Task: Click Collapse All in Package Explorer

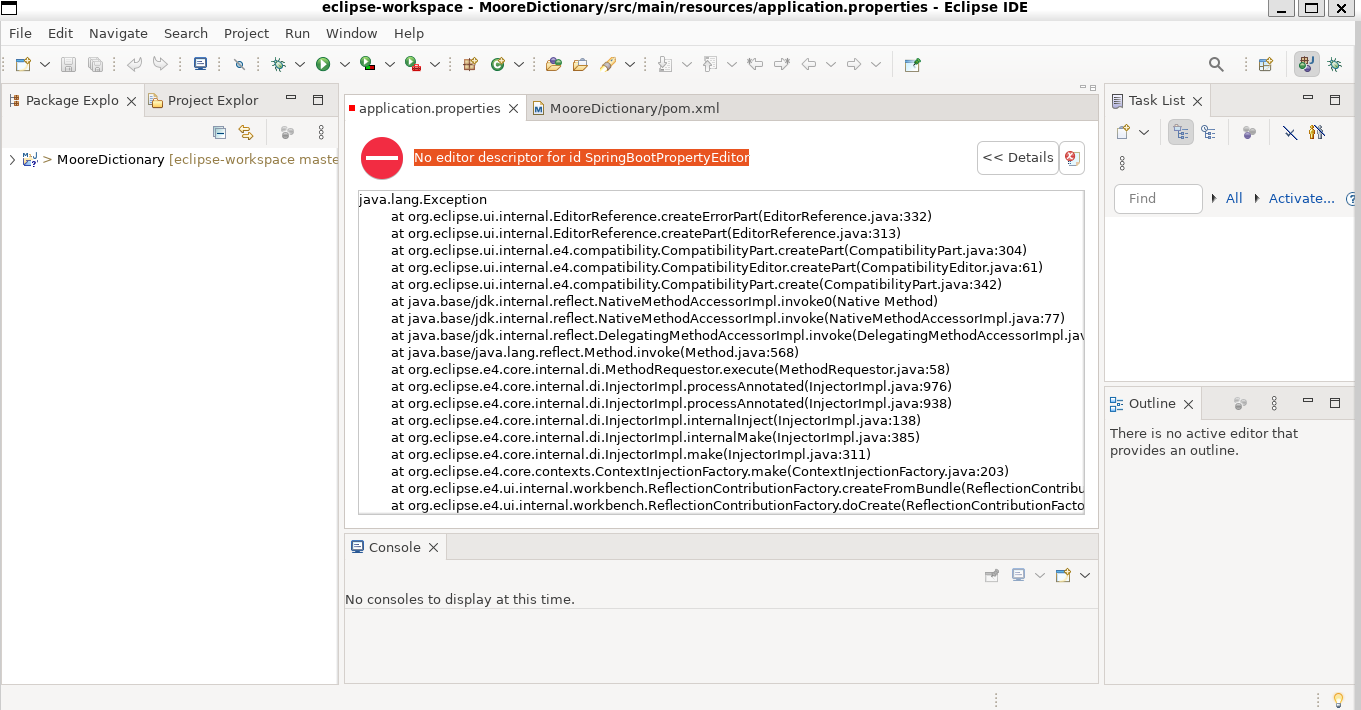Action: pos(219,132)
